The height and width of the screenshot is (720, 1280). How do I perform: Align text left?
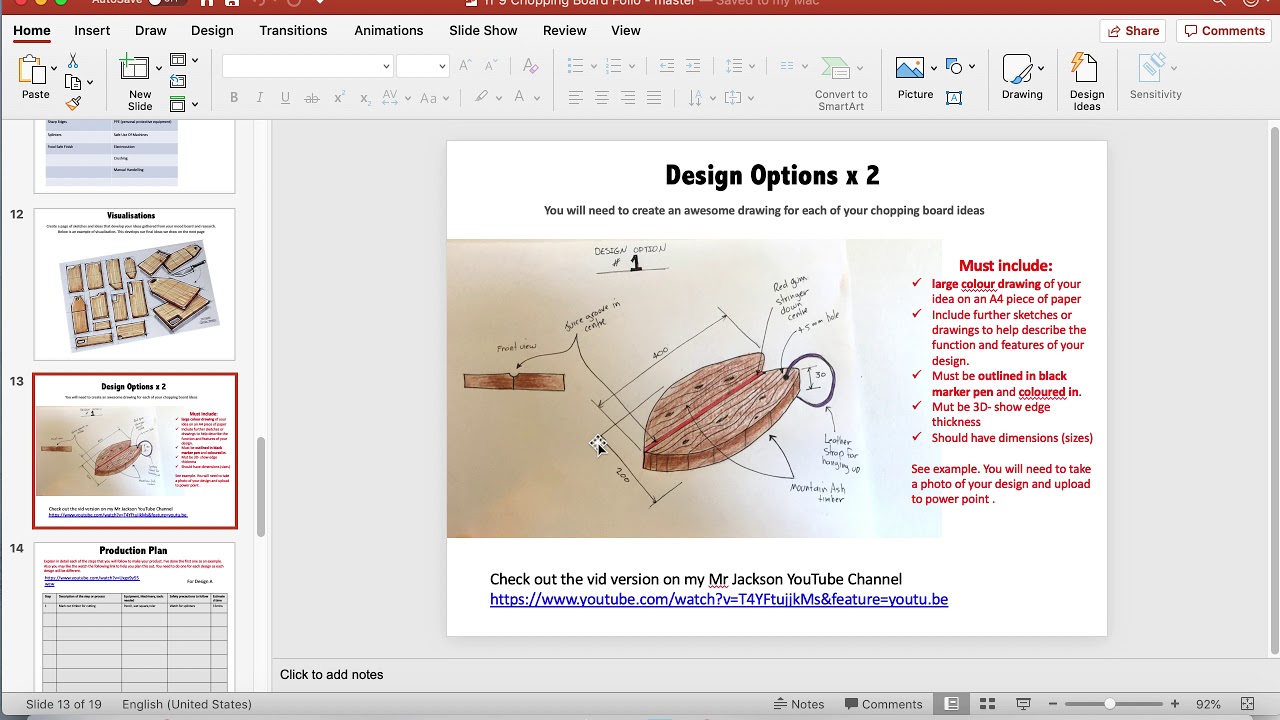pyautogui.click(x=576, y=98)
